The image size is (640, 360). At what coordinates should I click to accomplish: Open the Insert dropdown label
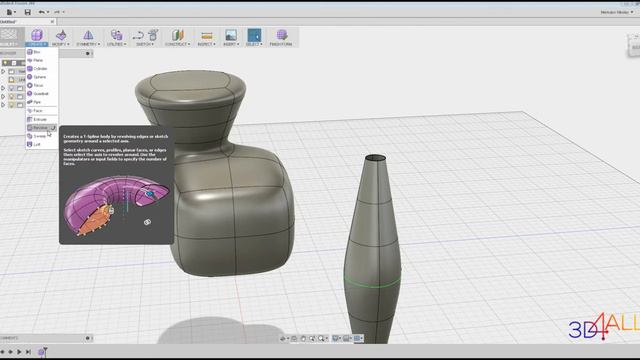click(x=231, y=44)
